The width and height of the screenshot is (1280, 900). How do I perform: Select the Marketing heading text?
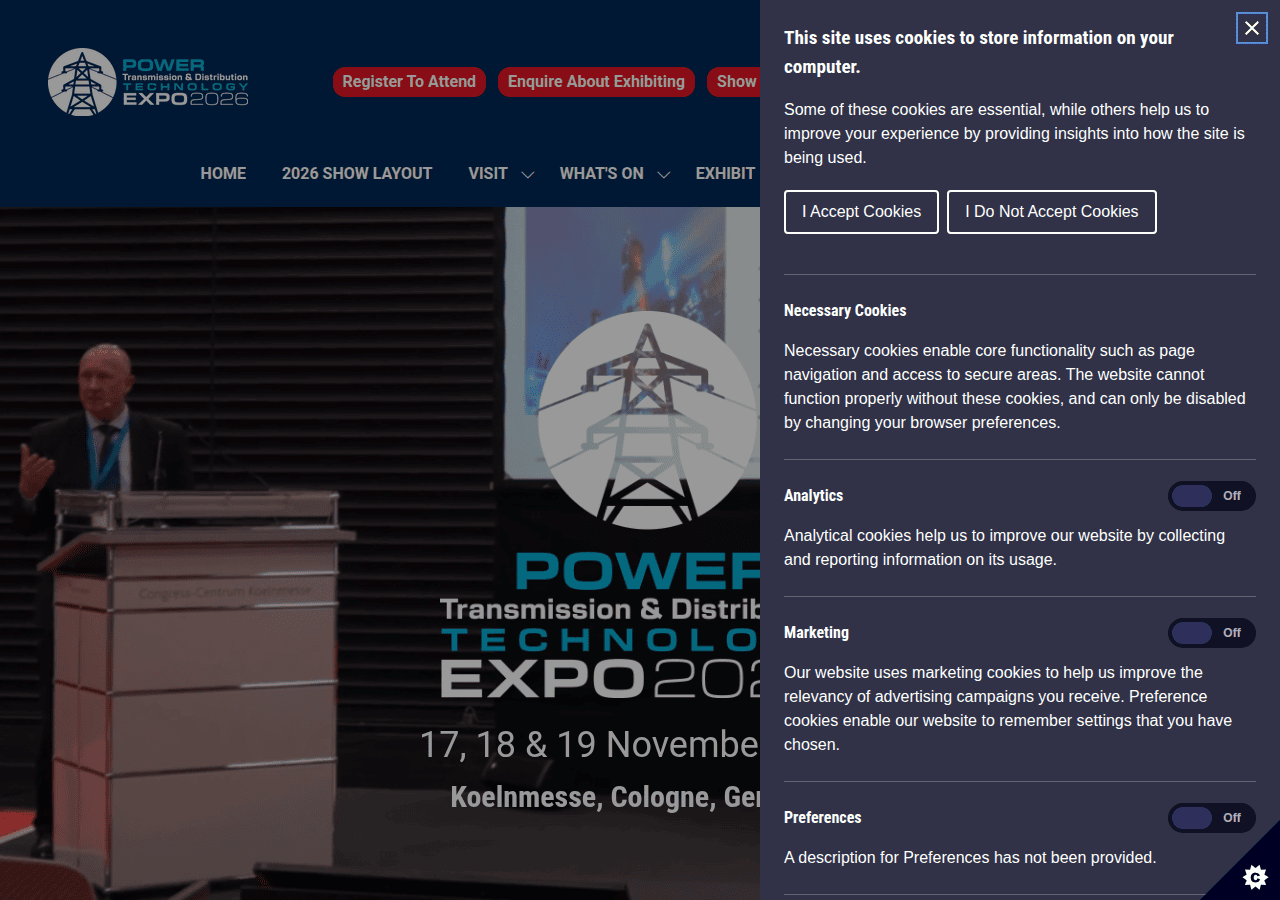click(x=816, y=633)
